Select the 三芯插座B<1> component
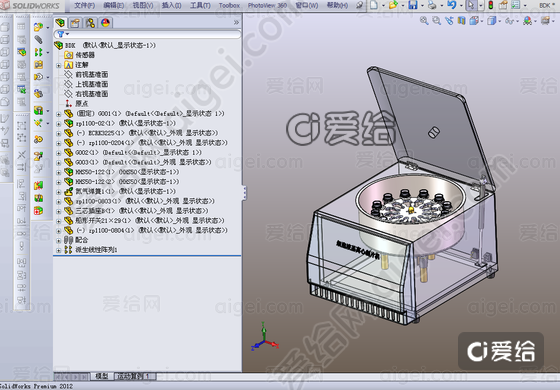The height and width of the screenshot is (390, 560). (x=142, y=211)
